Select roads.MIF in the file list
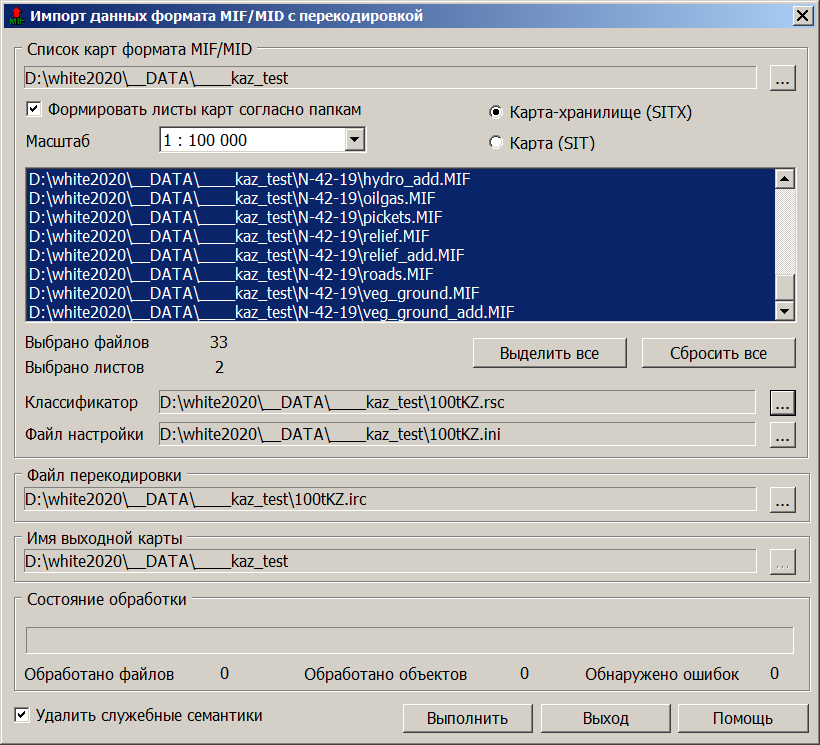The width and height of the screenshot is (820, 745). 230,274
